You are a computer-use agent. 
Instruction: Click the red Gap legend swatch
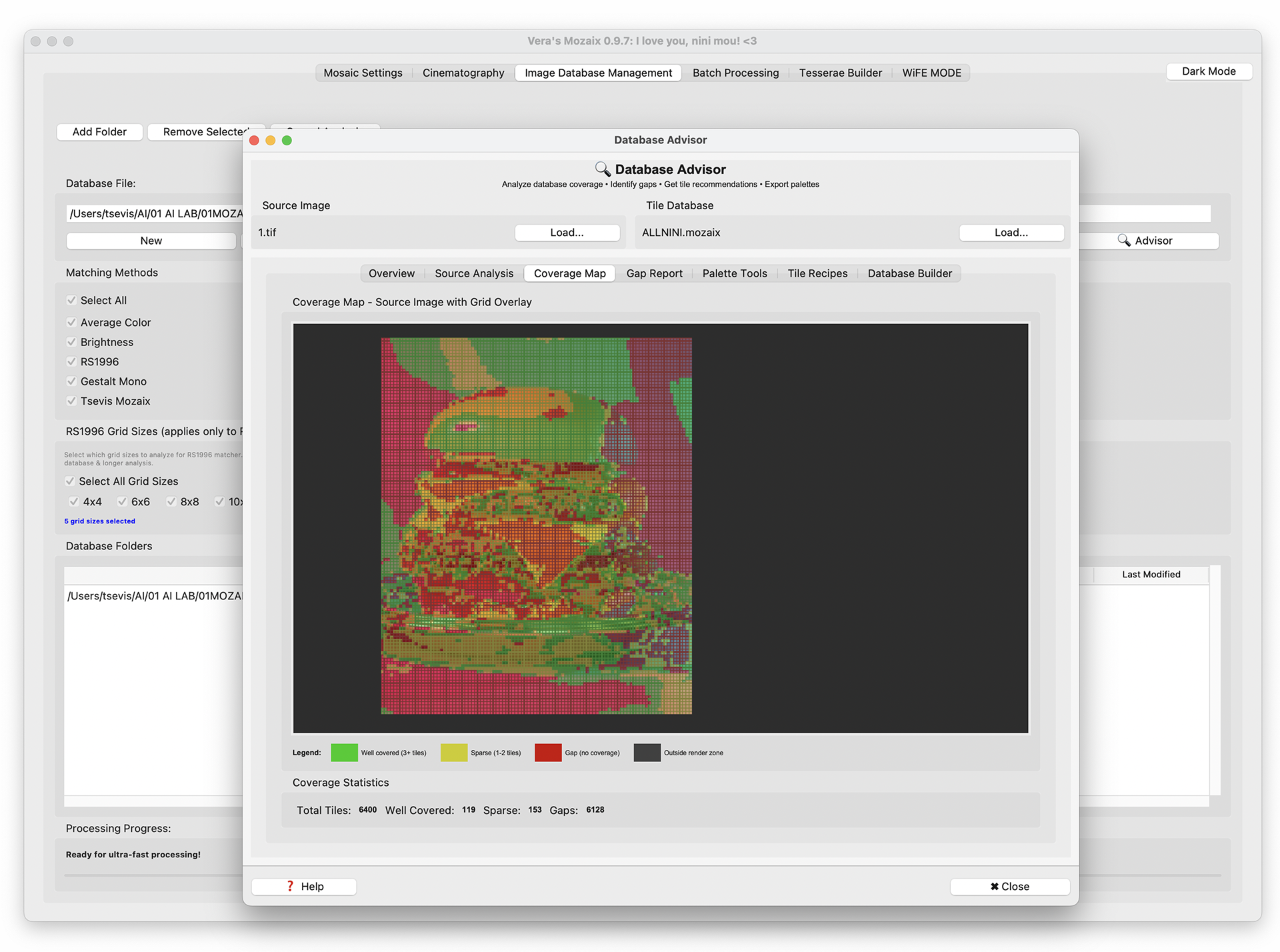pos(548,753)
